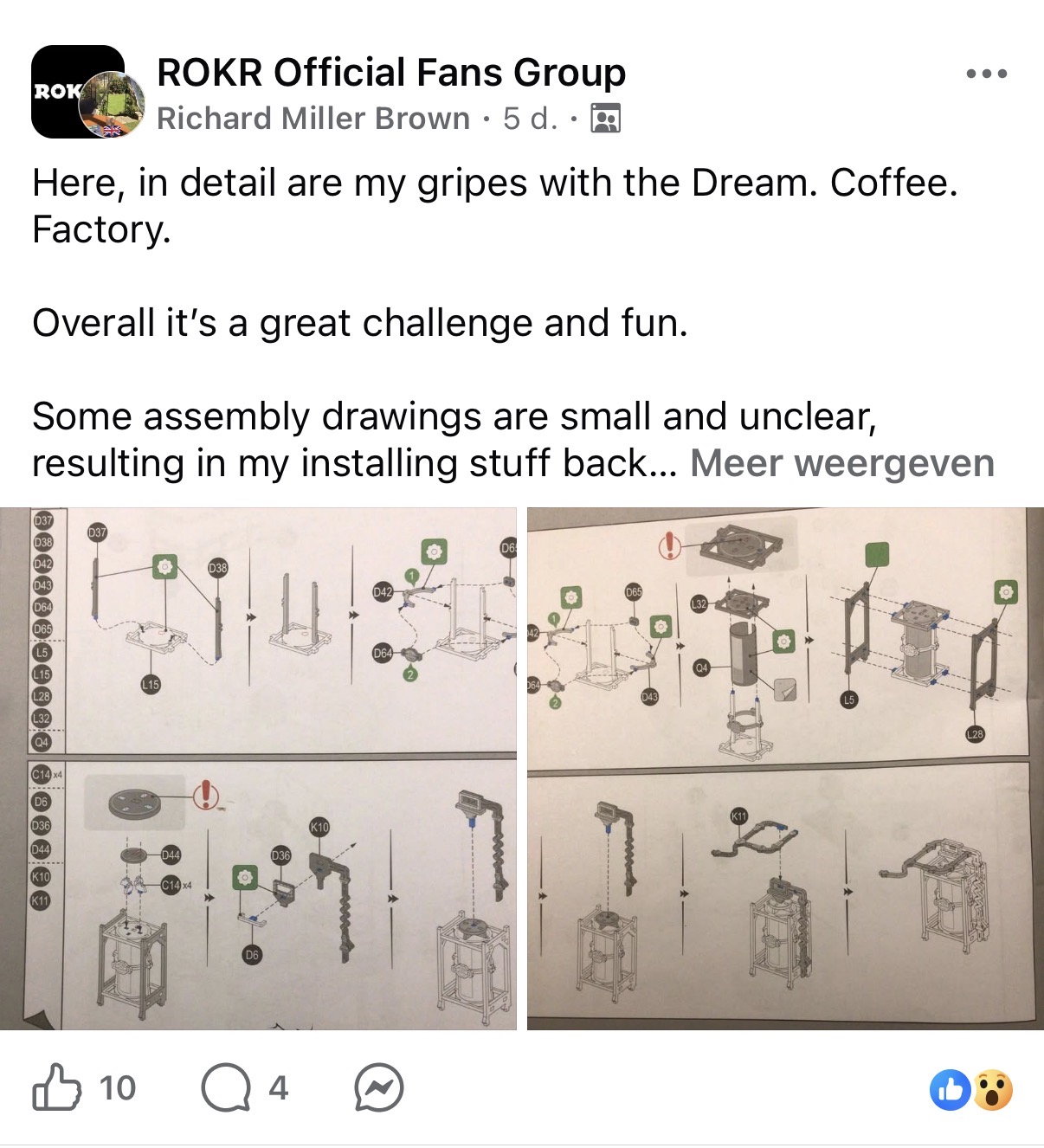This screenshot has height=1148, width=1044.
Task: Expand post with Meer weergeven
Action: pyautogui.click(x=841, y=462)
